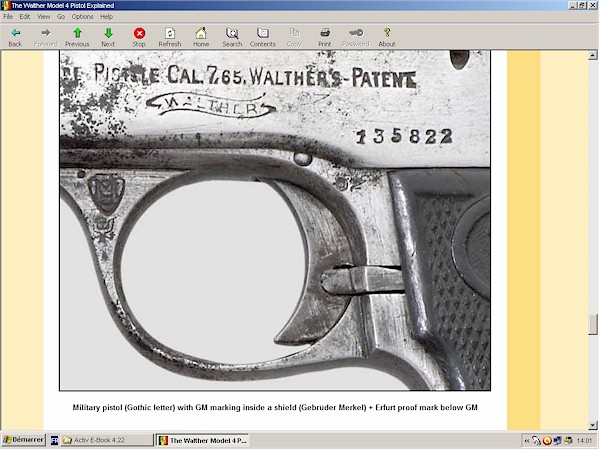Click the Walther pistol close-up photo

click(x=275, y=220)
